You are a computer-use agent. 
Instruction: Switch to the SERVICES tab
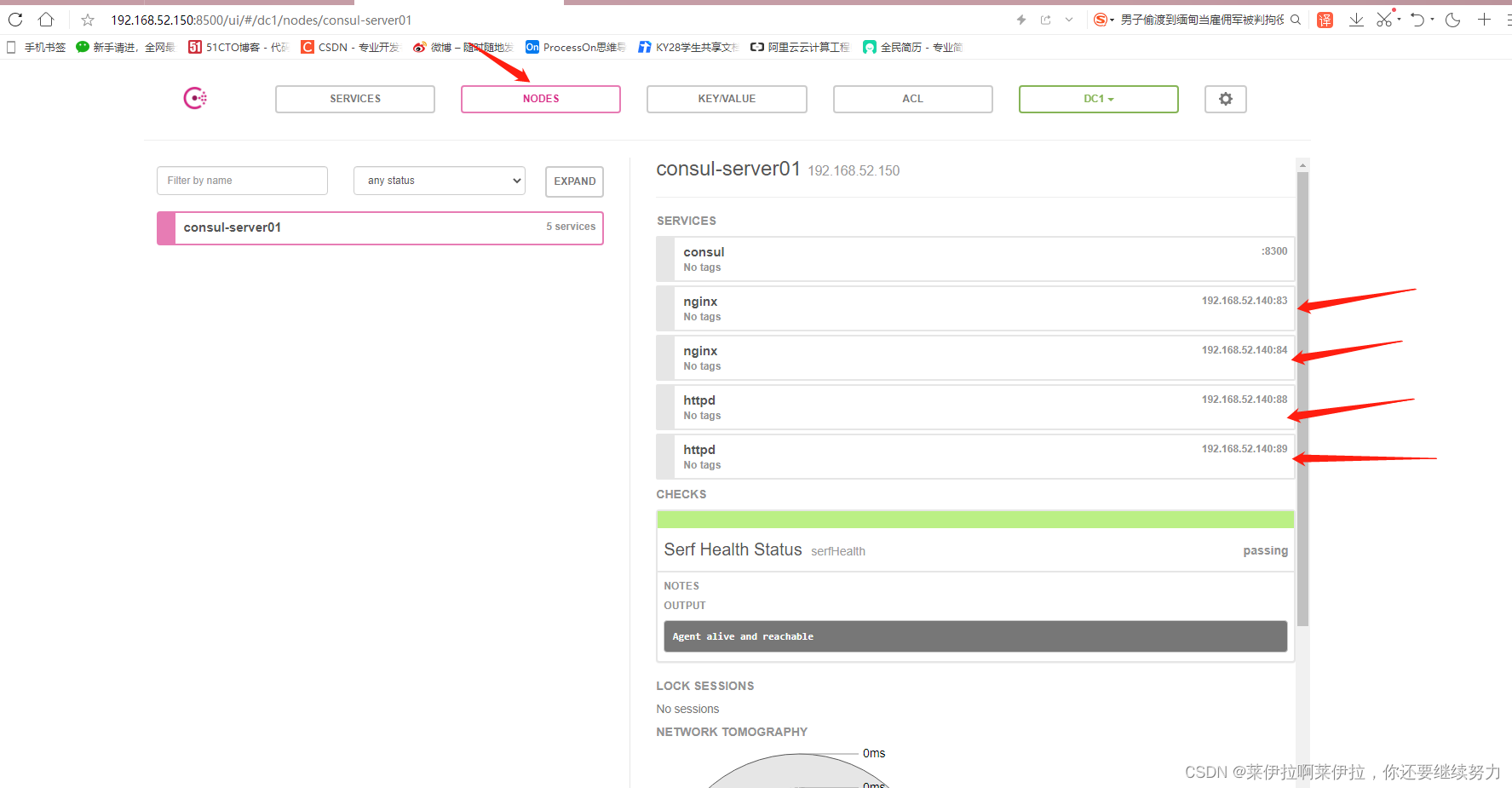[x=355, y=99]
